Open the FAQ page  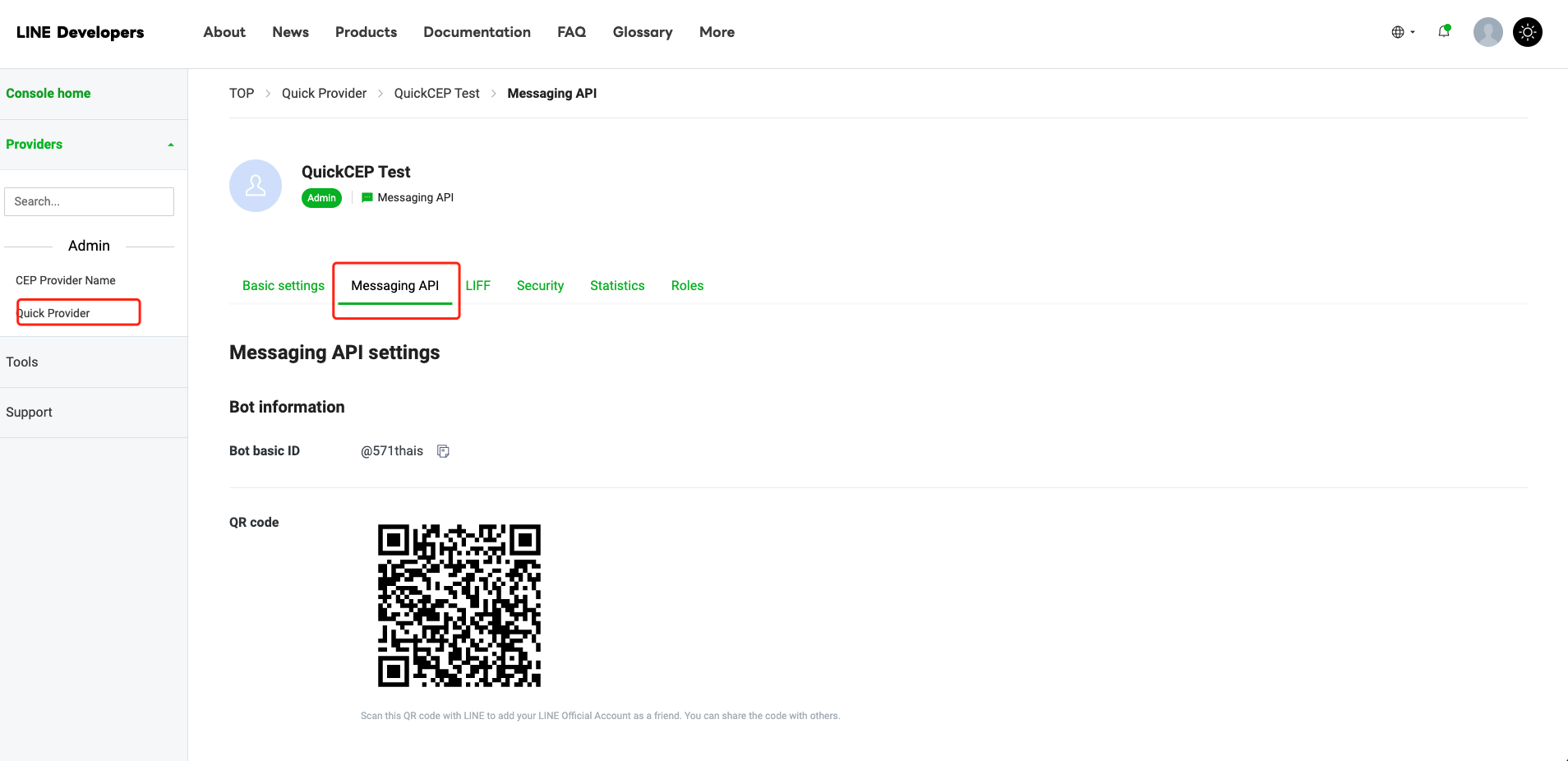tap(571, 32)
